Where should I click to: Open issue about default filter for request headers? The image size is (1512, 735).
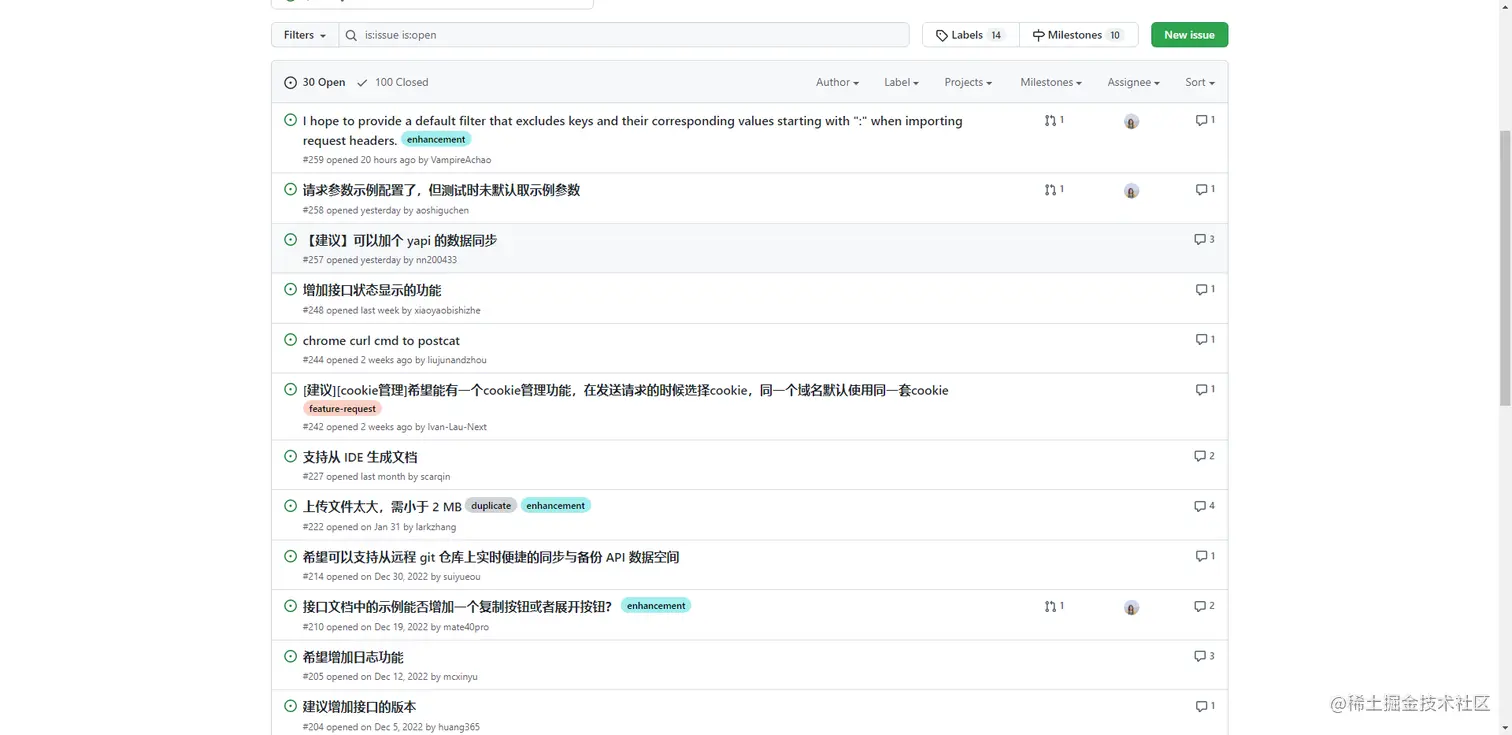click(633, 130)
